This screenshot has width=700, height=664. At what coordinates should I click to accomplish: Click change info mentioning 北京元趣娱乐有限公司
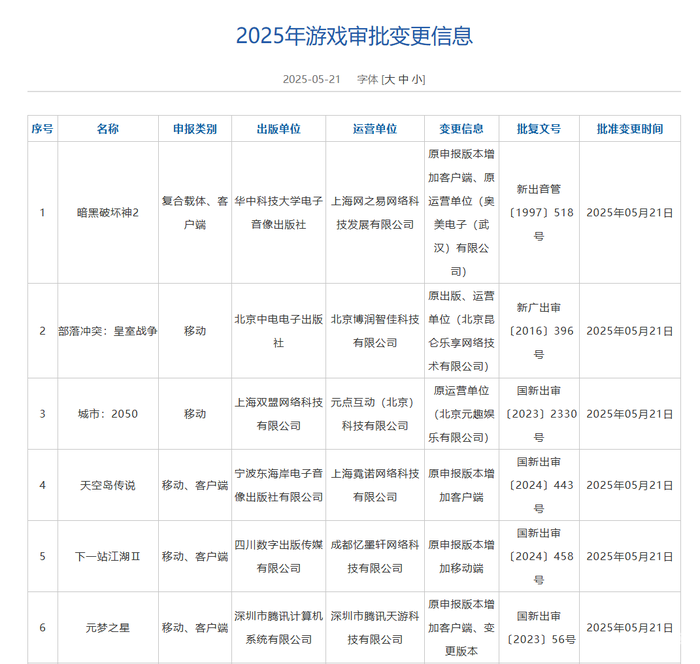(x=462, y=414)
